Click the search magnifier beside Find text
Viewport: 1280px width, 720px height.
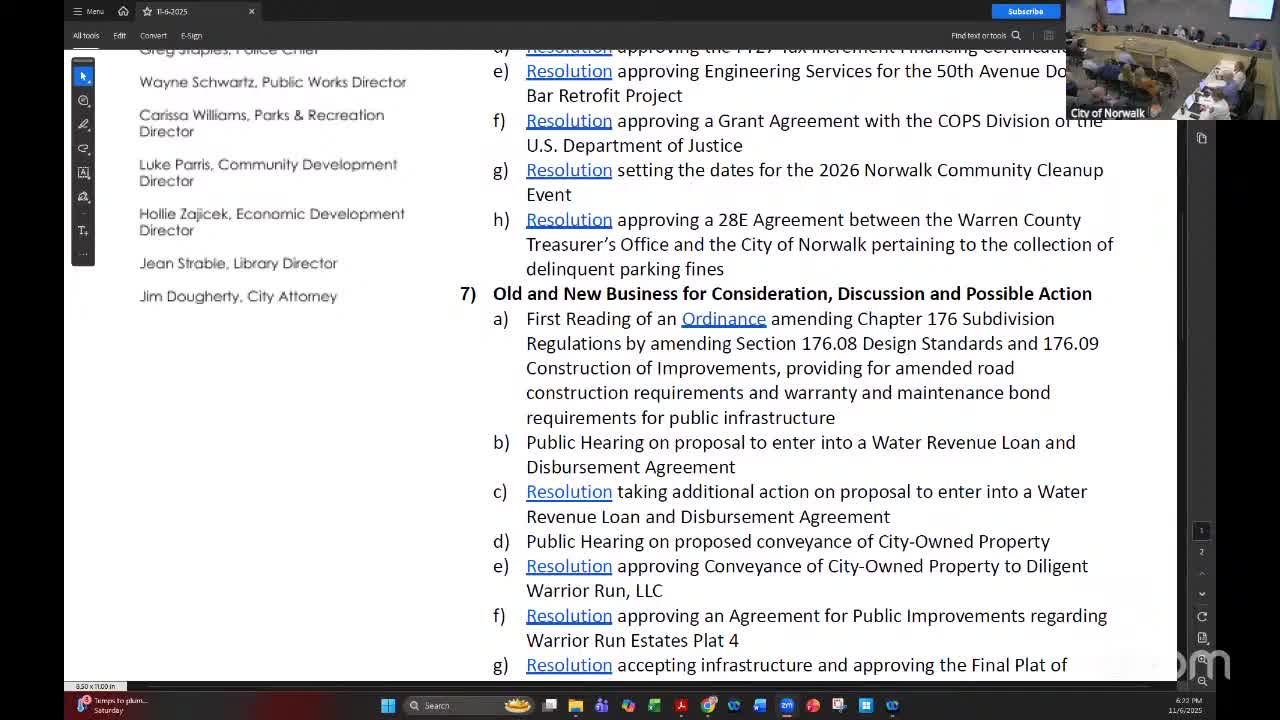tap(1016, 35)
